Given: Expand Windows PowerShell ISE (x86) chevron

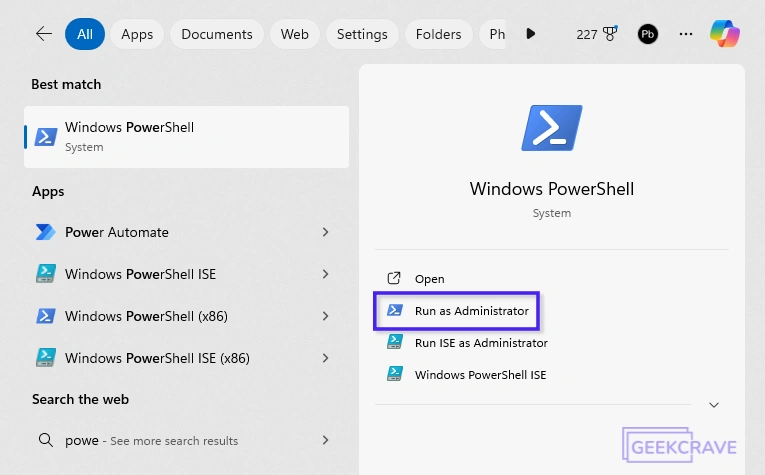Looking at the screenshot, I should tap(325, 358).
